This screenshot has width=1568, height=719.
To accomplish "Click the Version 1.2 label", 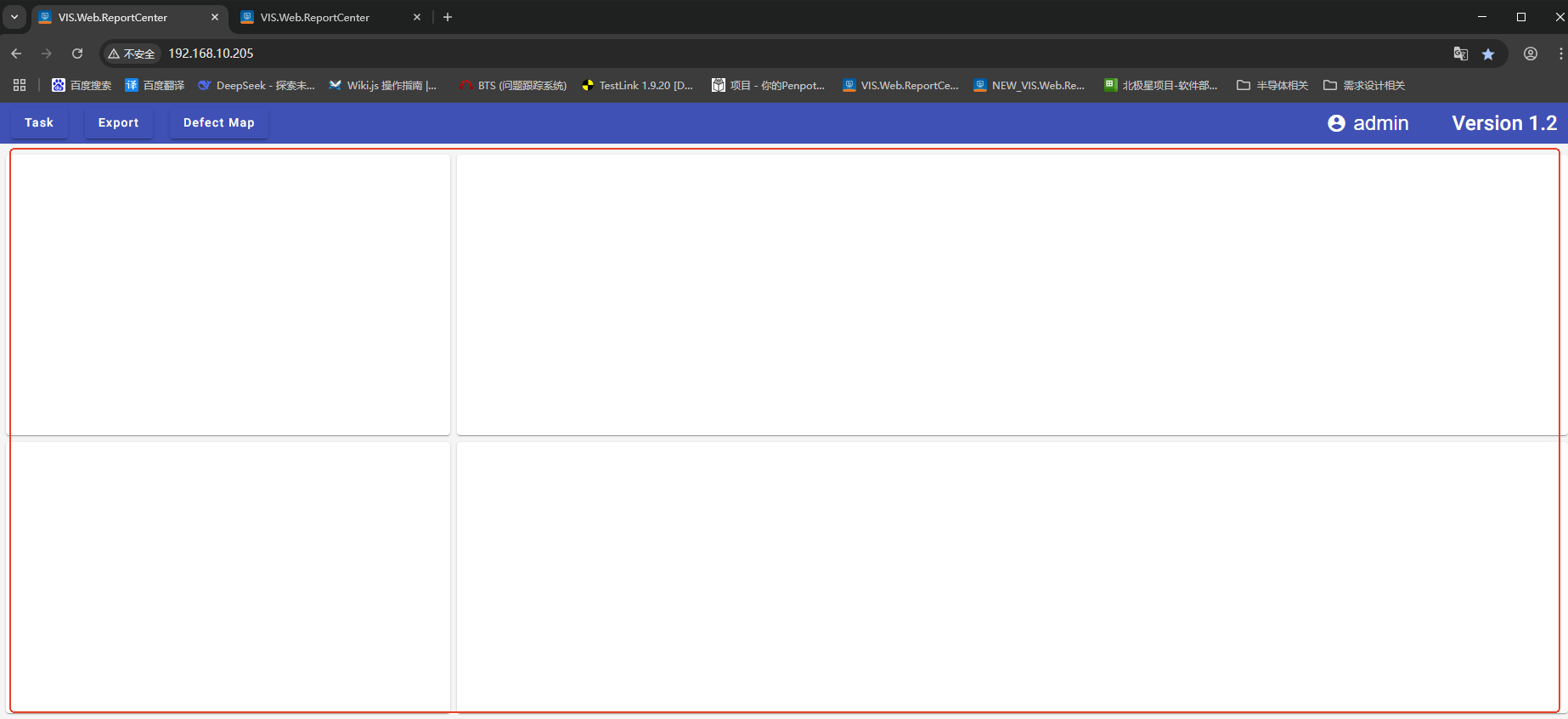I will [x=1504, y=123].
